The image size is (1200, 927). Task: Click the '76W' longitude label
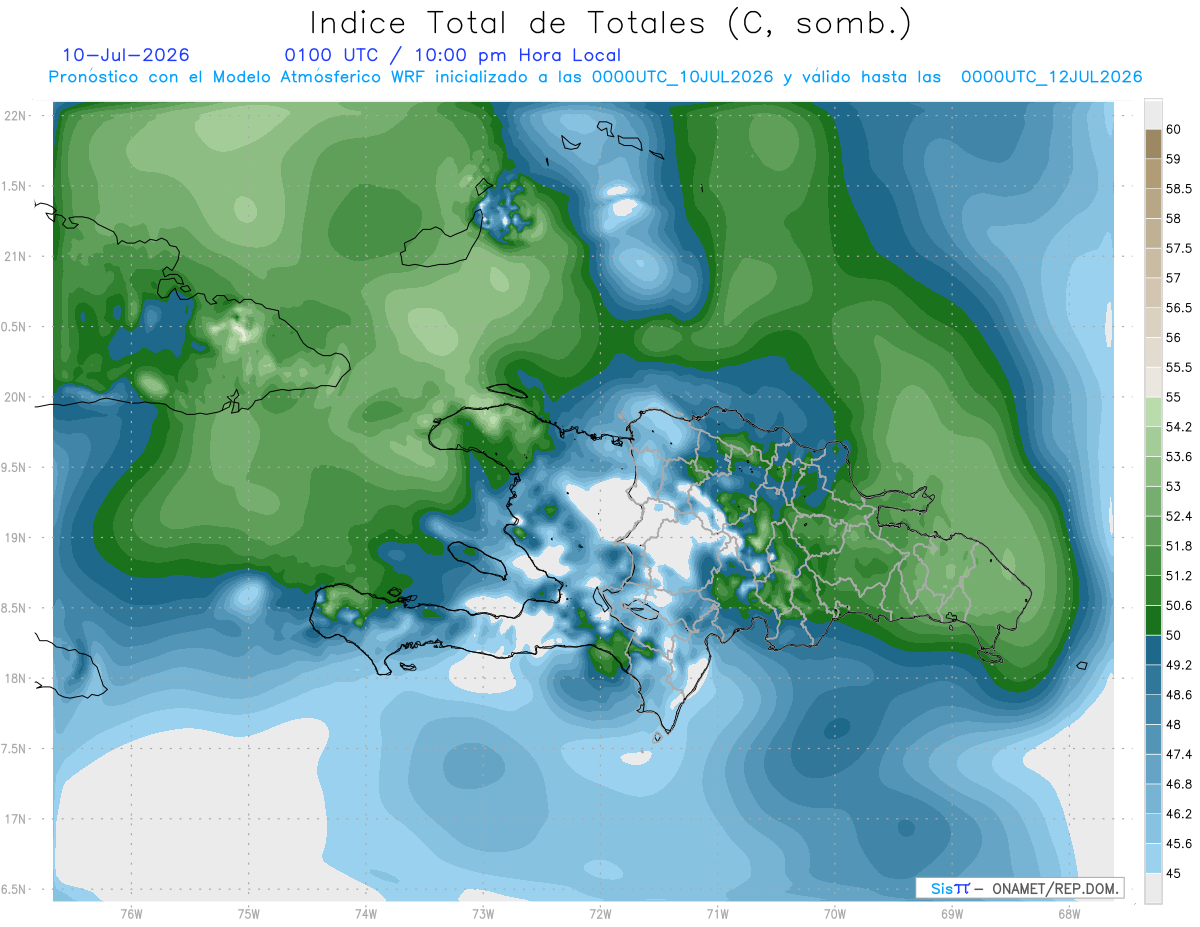[x=131, y=913]
